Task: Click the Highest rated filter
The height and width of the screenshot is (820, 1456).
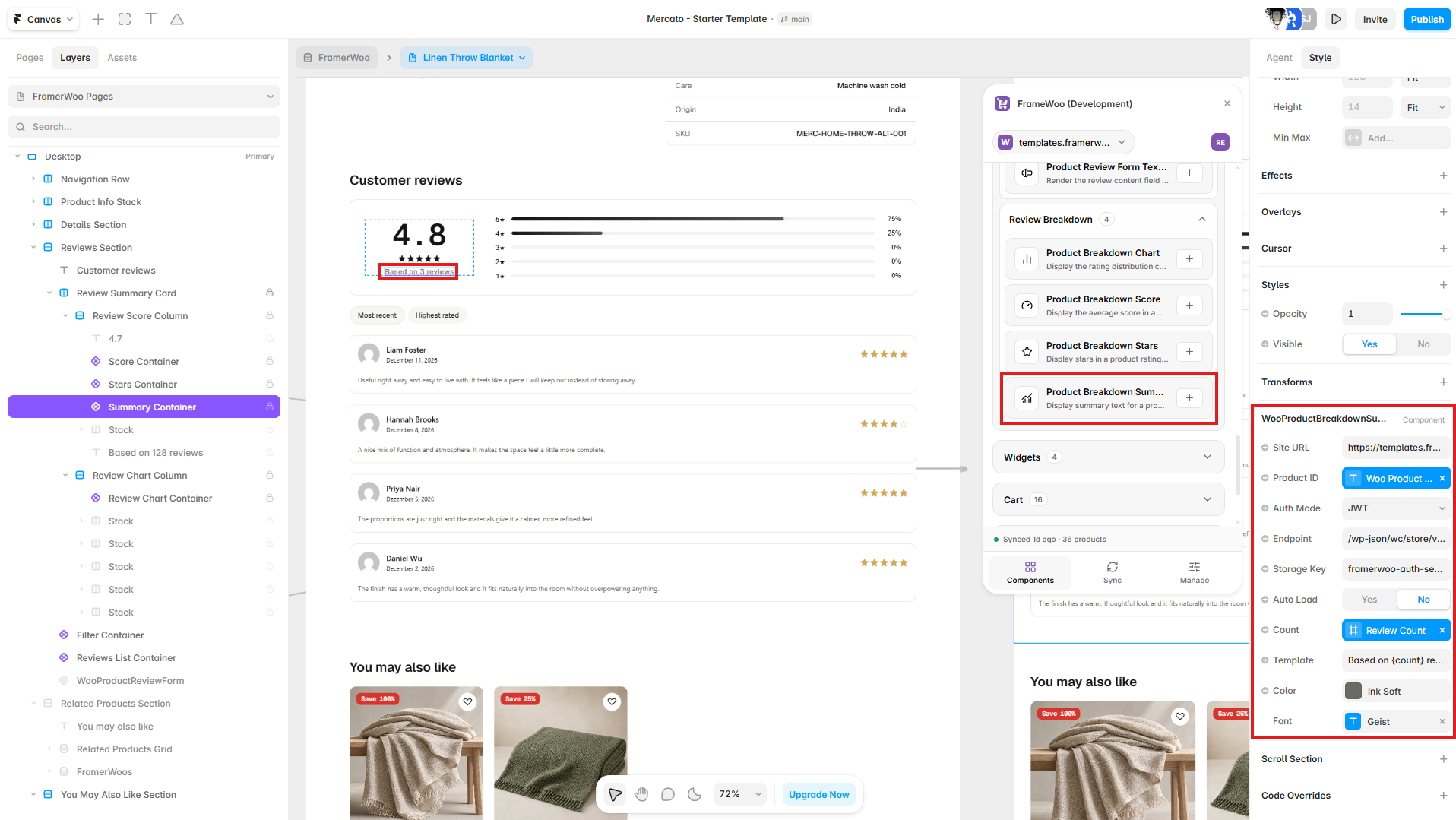Action: (437, 315)
